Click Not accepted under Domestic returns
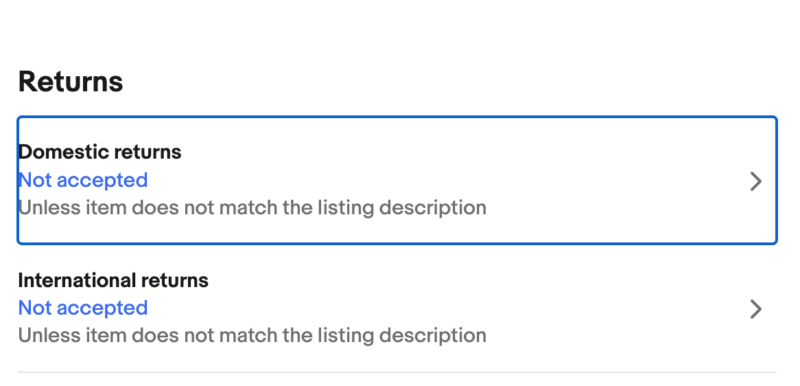This screenshot has height=386, width=800. tap(83, 180)
